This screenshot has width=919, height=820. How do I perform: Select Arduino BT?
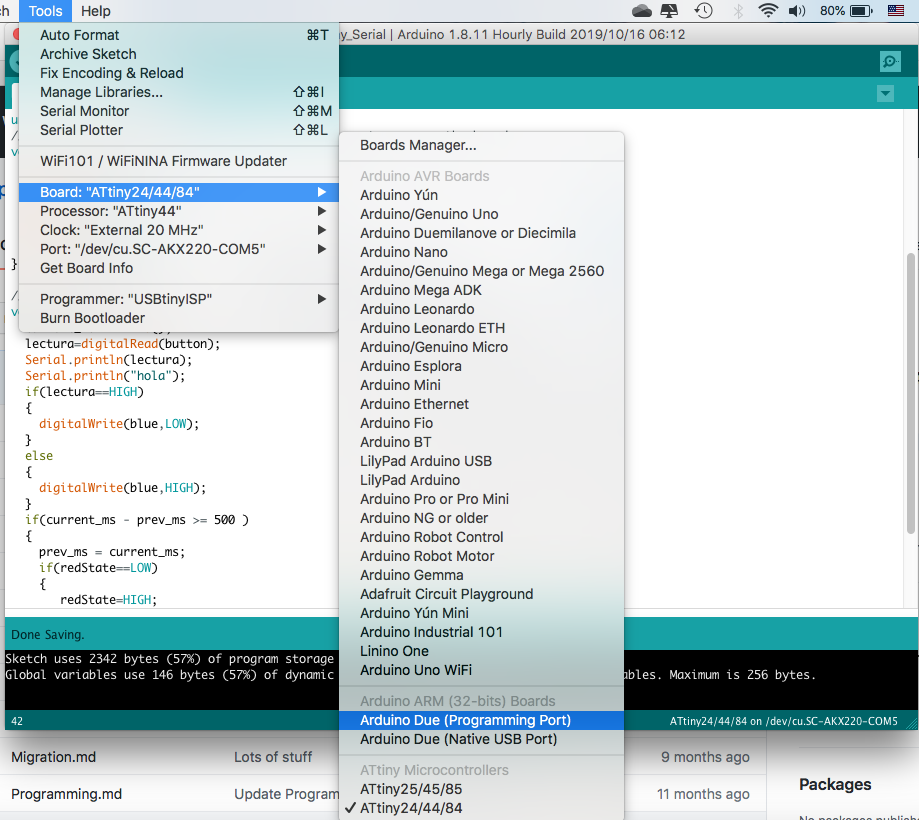(x=481, y=442)
